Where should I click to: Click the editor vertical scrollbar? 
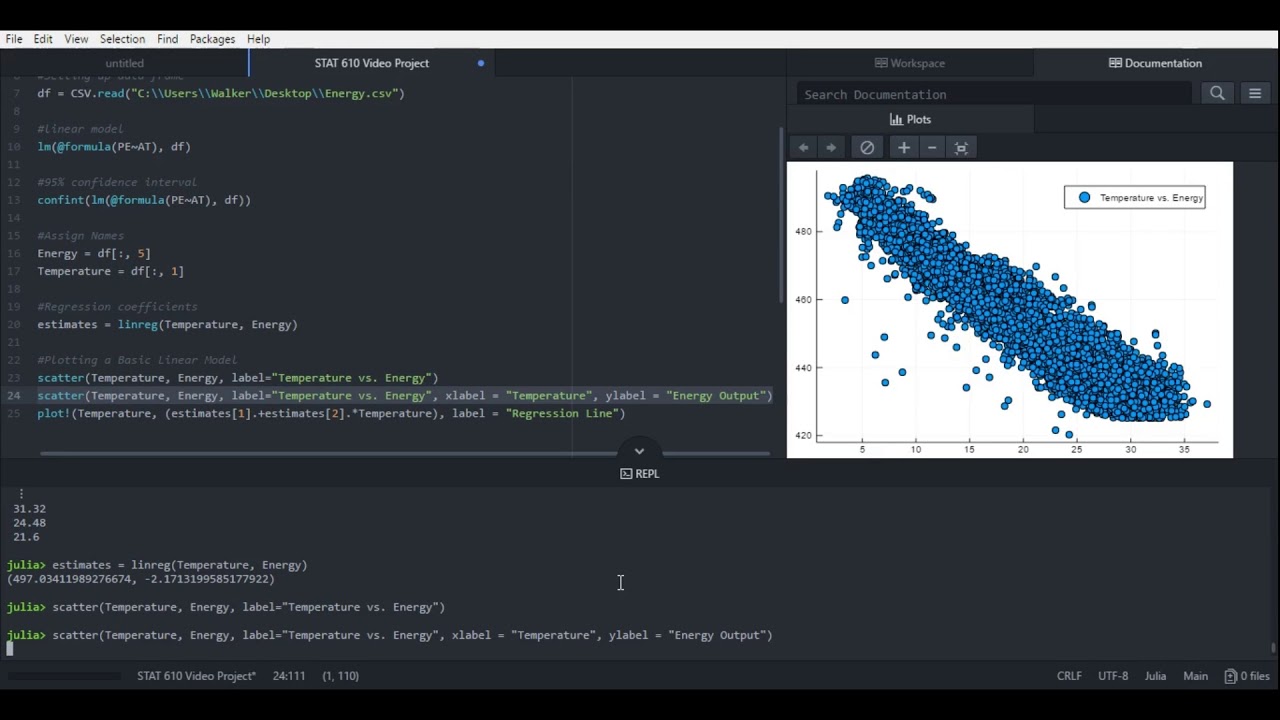[x=781, y=215]
